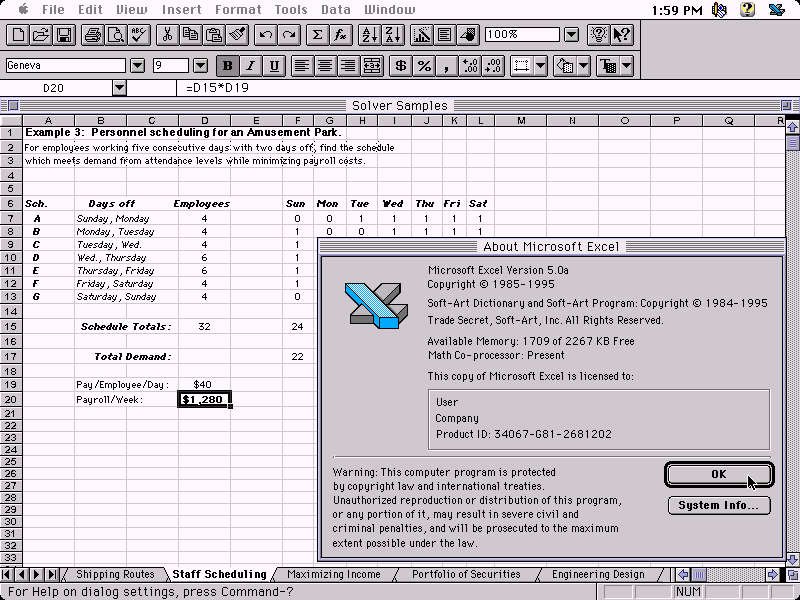Switch to the Maximizing Income sheet tab
The image size is (800, 600).
click(334, 574)
